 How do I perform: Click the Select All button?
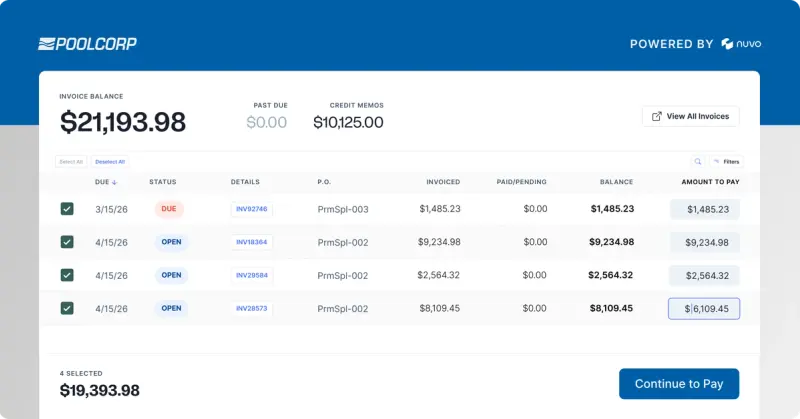tap(71, 162)
